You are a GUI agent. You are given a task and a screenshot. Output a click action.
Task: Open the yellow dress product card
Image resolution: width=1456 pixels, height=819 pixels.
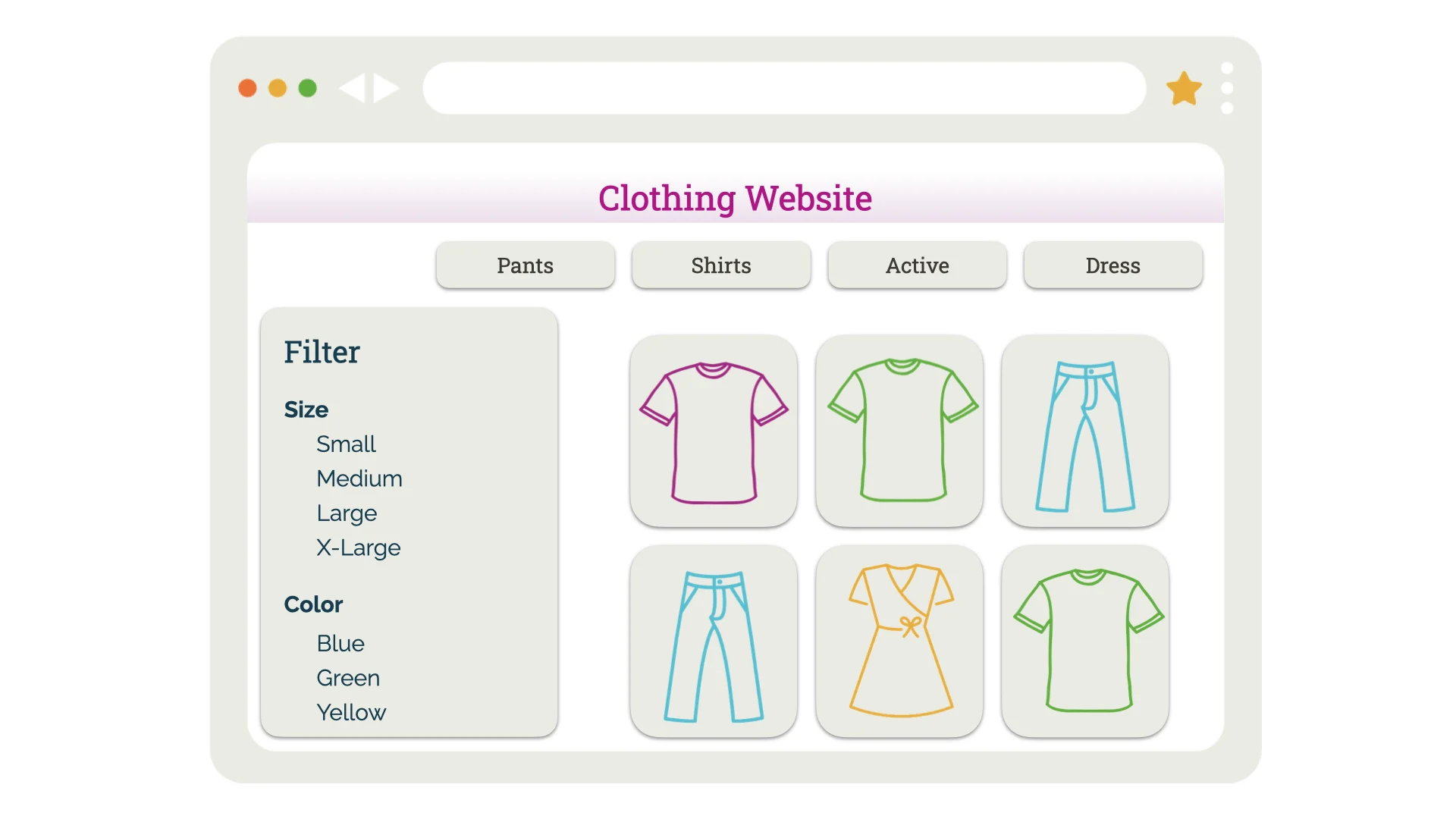(899, 641)
